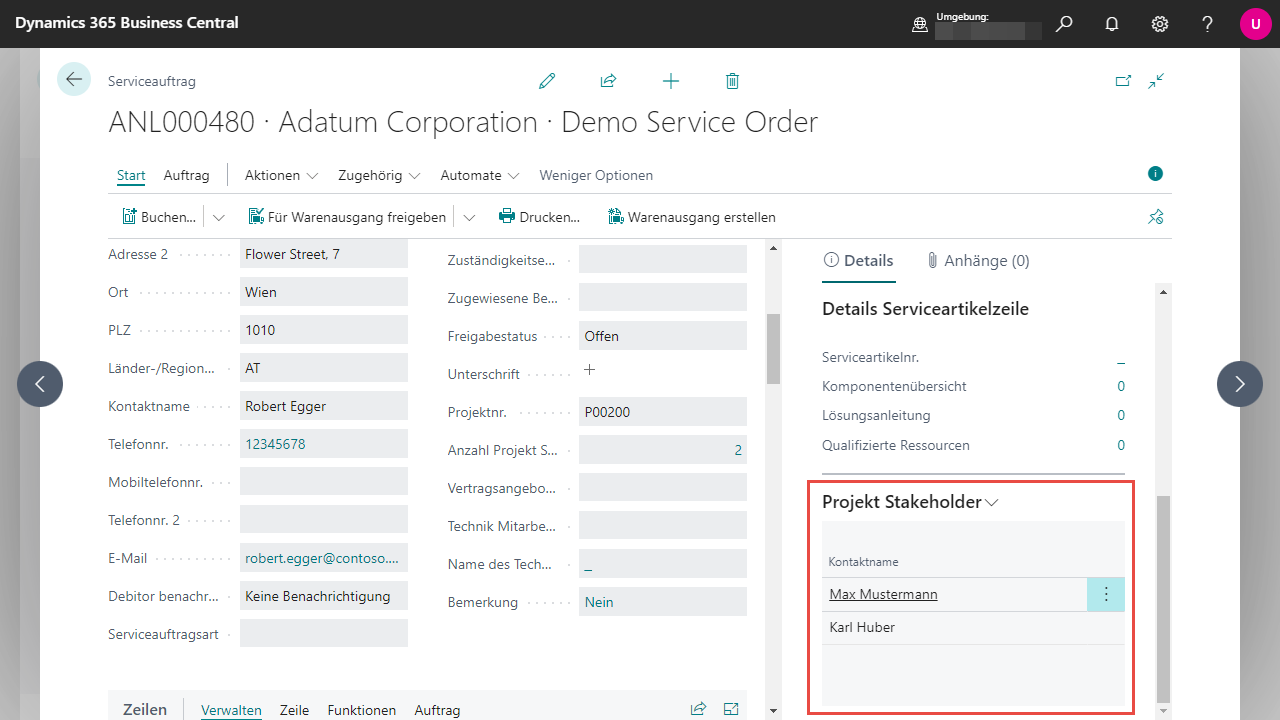Viewport: 1280px width, 720px height.
Task: Click the pencil edit icon
Action: pos(546,81)
